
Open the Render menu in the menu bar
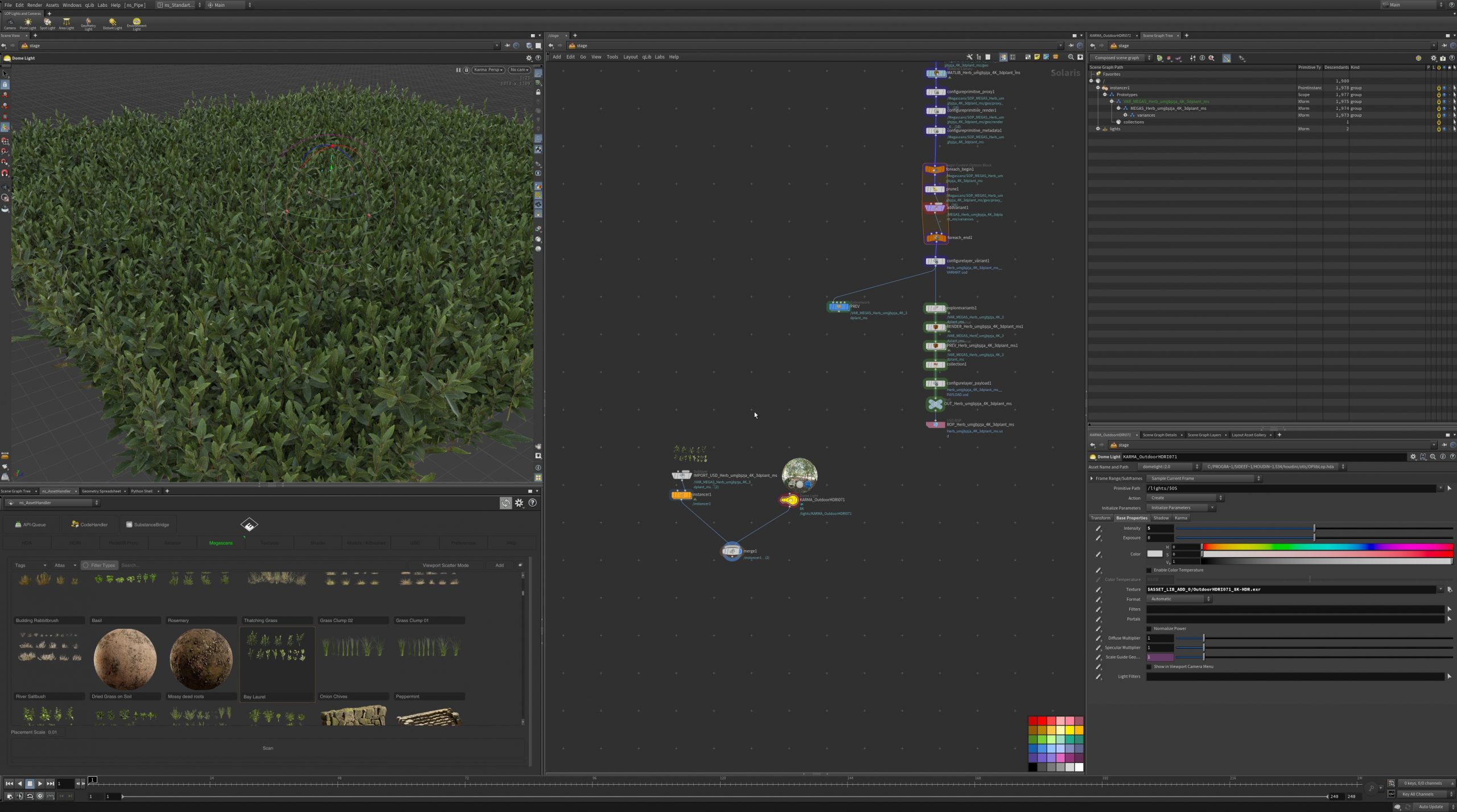click(35, 5)
